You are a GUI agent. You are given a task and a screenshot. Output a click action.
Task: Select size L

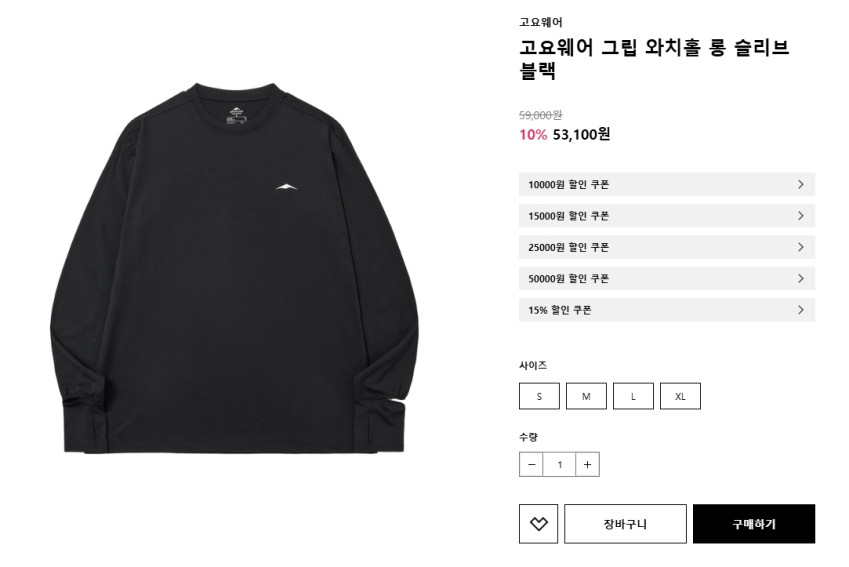click(634, 396)
